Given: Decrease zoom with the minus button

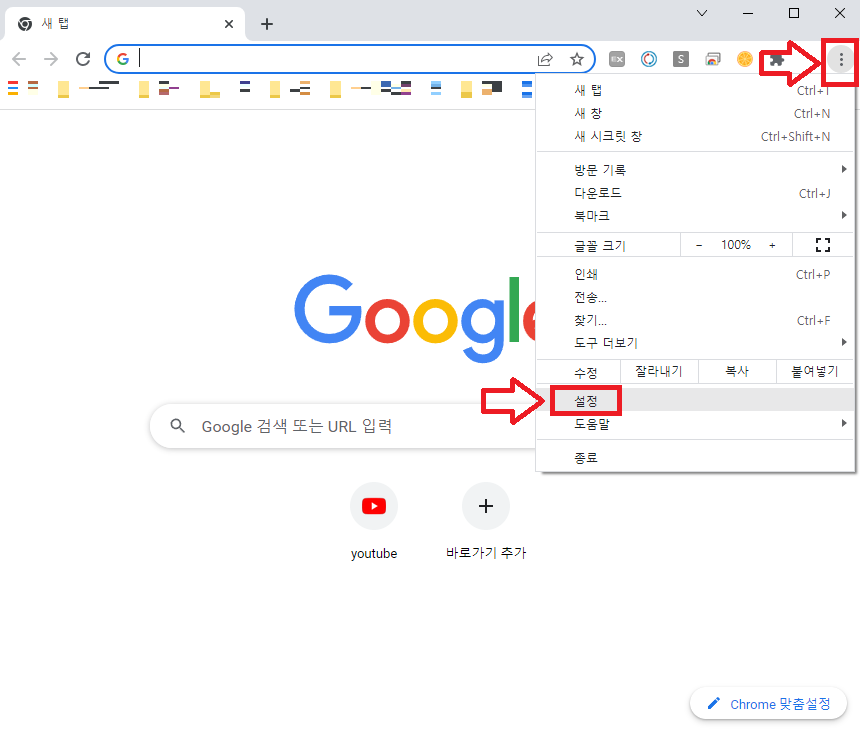Looking at the screenshot, I should click(x=699, y=245).
